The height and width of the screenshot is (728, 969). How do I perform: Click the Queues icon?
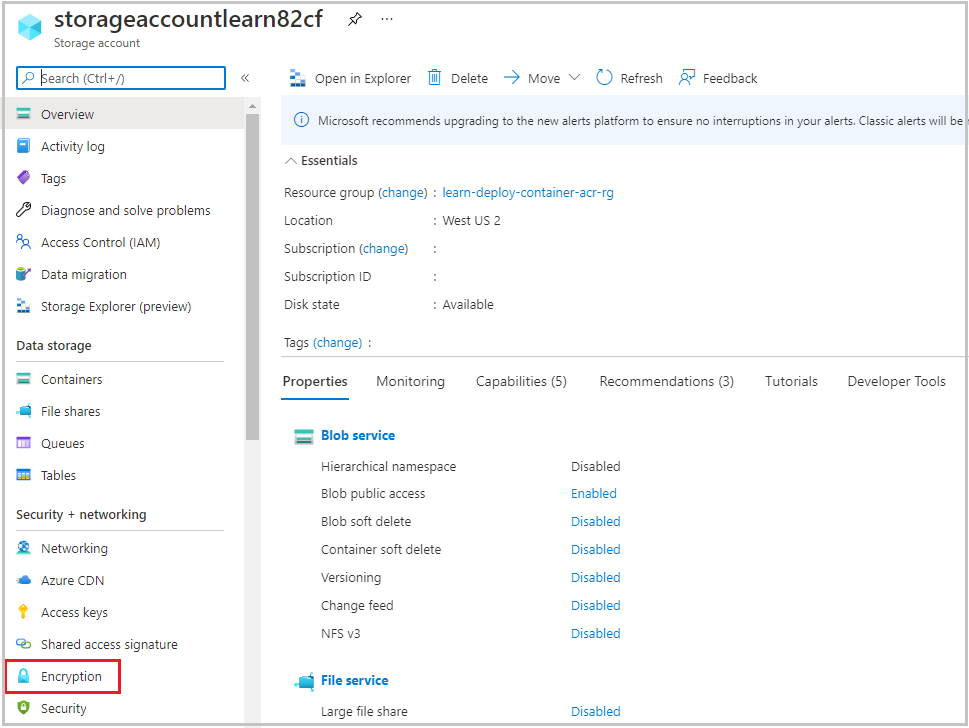click(23, 443)
